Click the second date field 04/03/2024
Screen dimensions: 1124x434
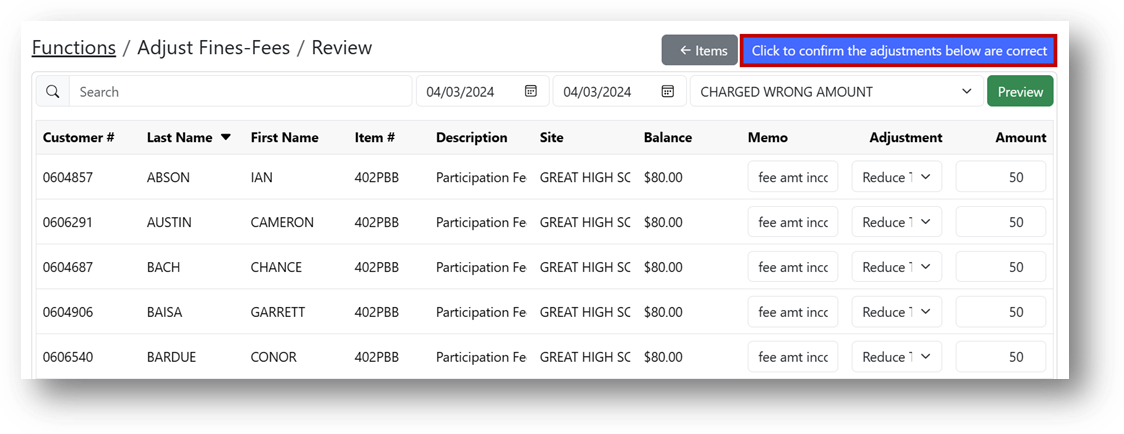pyautogui.click(x=619, y=91)
